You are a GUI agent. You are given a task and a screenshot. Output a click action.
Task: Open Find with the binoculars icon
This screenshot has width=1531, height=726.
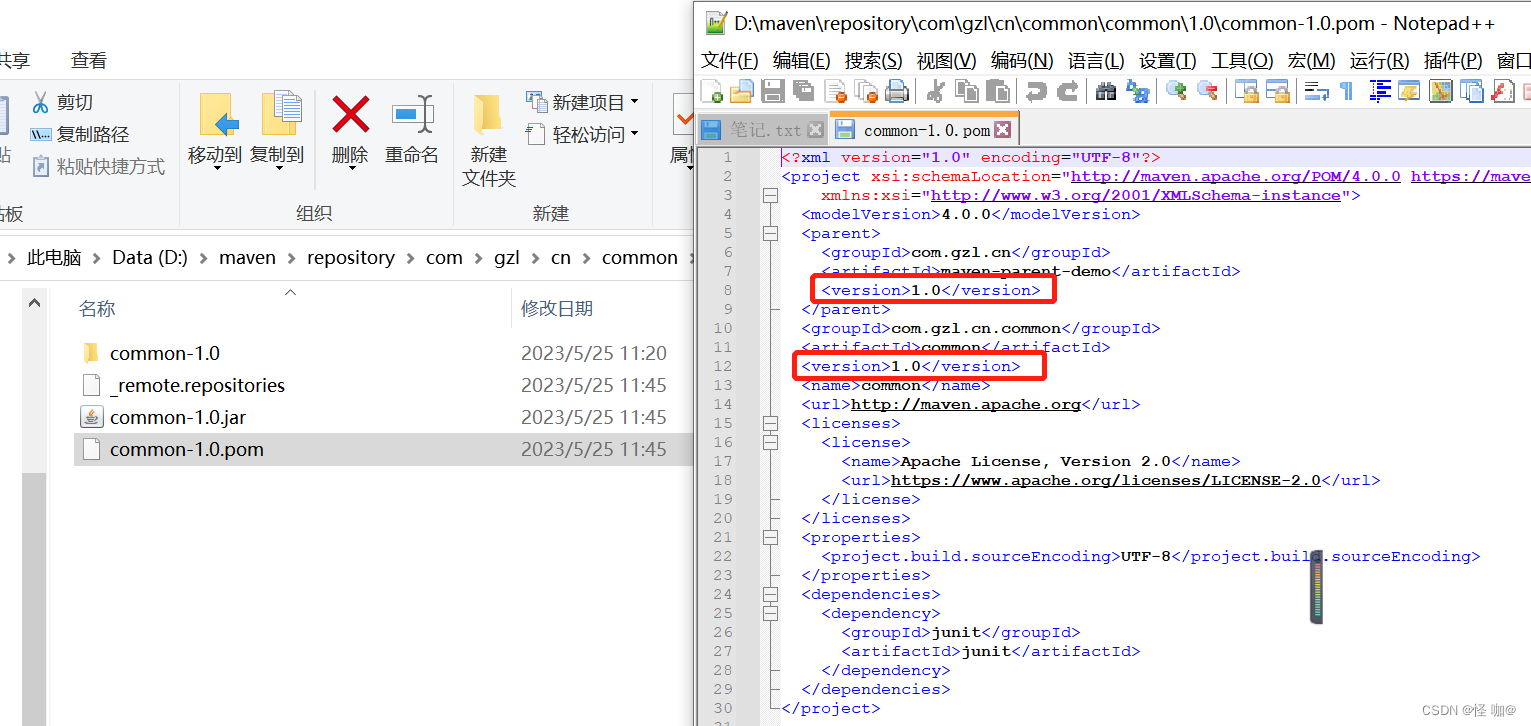[1106, 91]
